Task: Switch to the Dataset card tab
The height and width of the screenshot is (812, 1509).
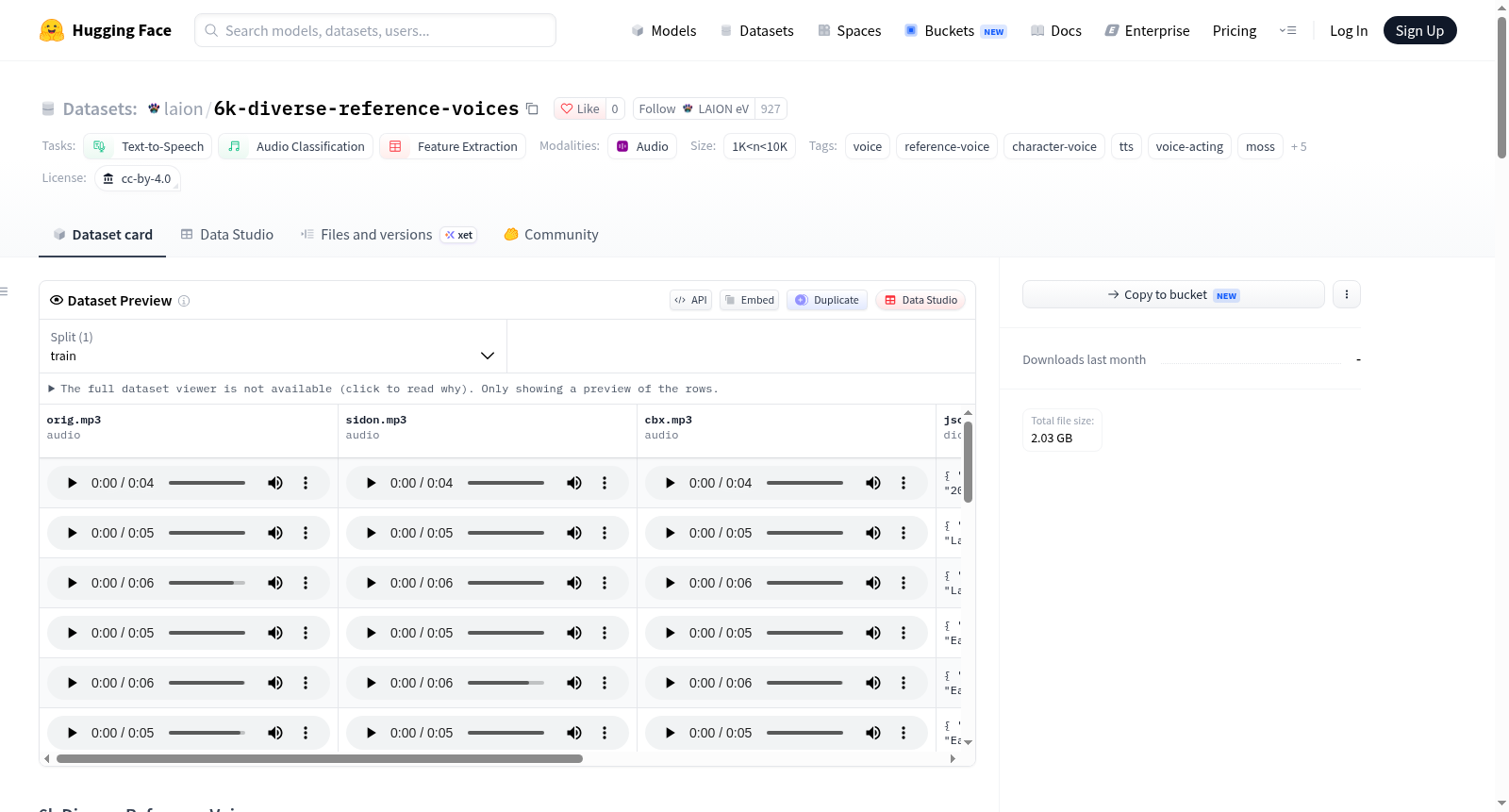Action: pos(102,235)
